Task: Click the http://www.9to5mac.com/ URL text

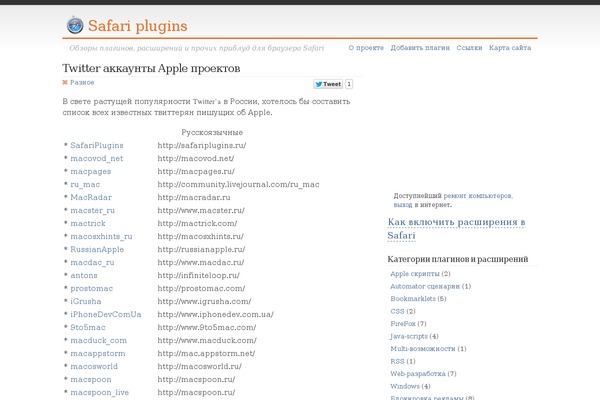Action: point(207,328)
